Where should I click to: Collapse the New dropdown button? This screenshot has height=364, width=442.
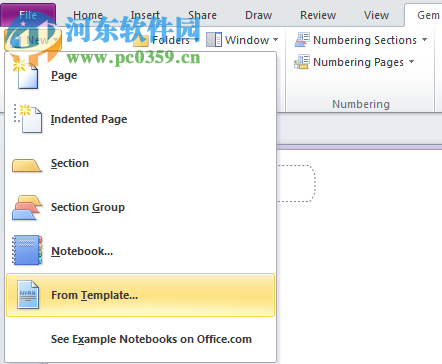click(33, 40)
